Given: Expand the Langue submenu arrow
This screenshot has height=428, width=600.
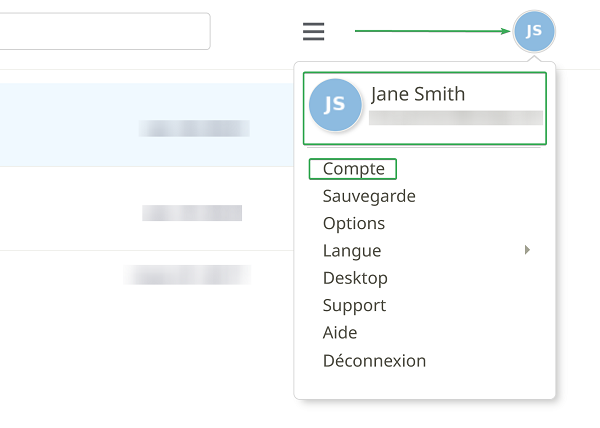Looking at the screenshot, I should [527, 250].
